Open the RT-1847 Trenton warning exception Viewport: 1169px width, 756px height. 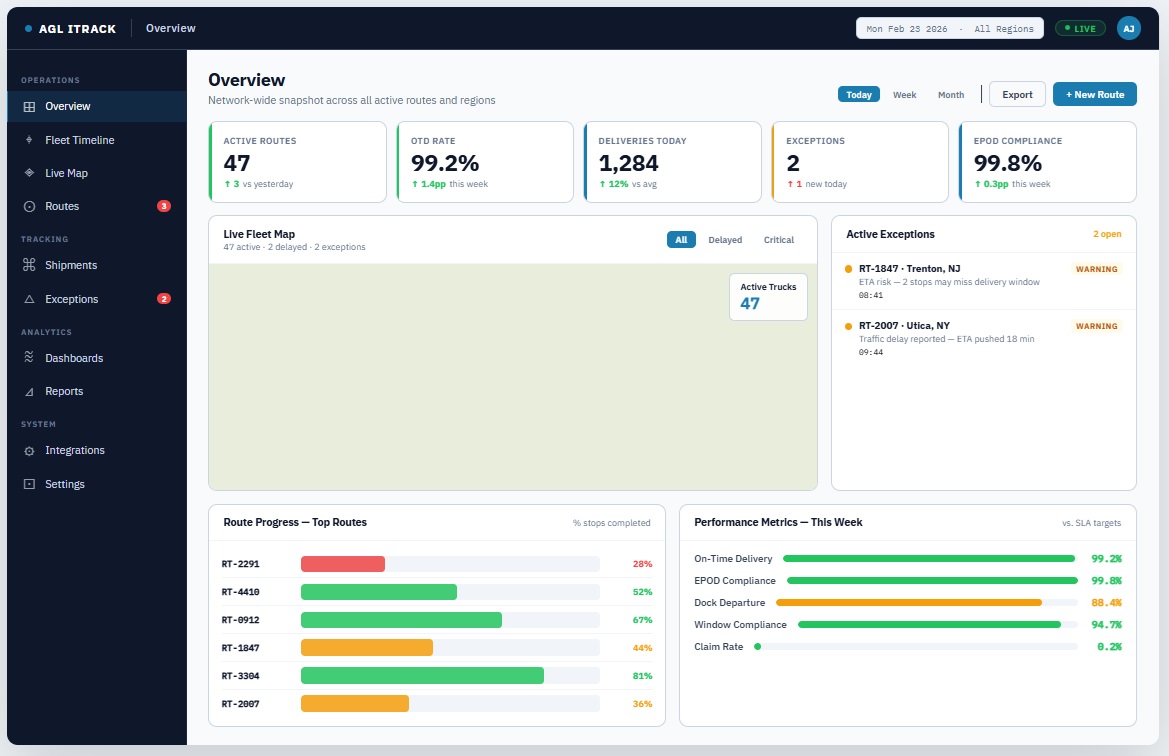983,279
